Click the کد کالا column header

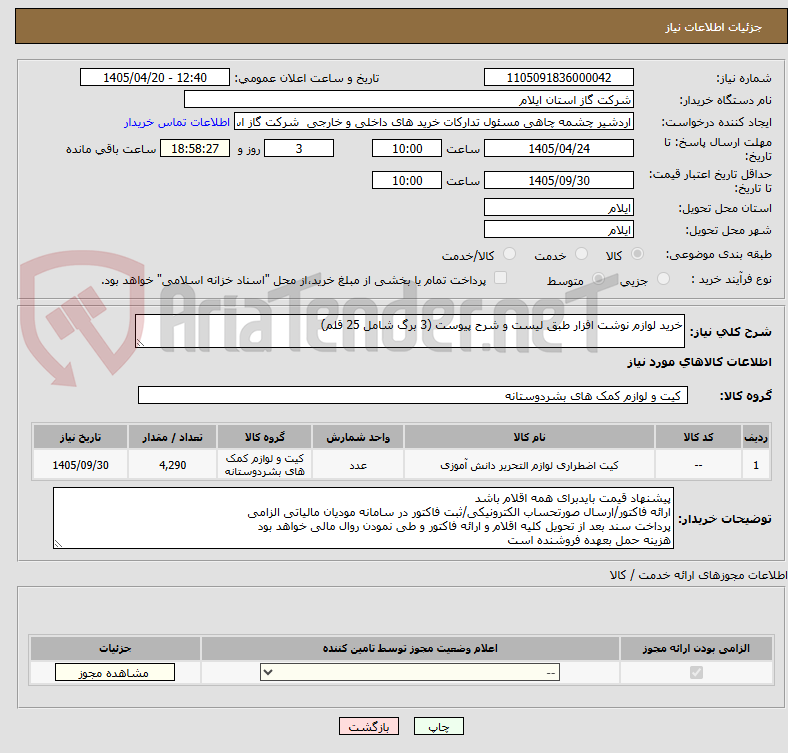(698, 437)
